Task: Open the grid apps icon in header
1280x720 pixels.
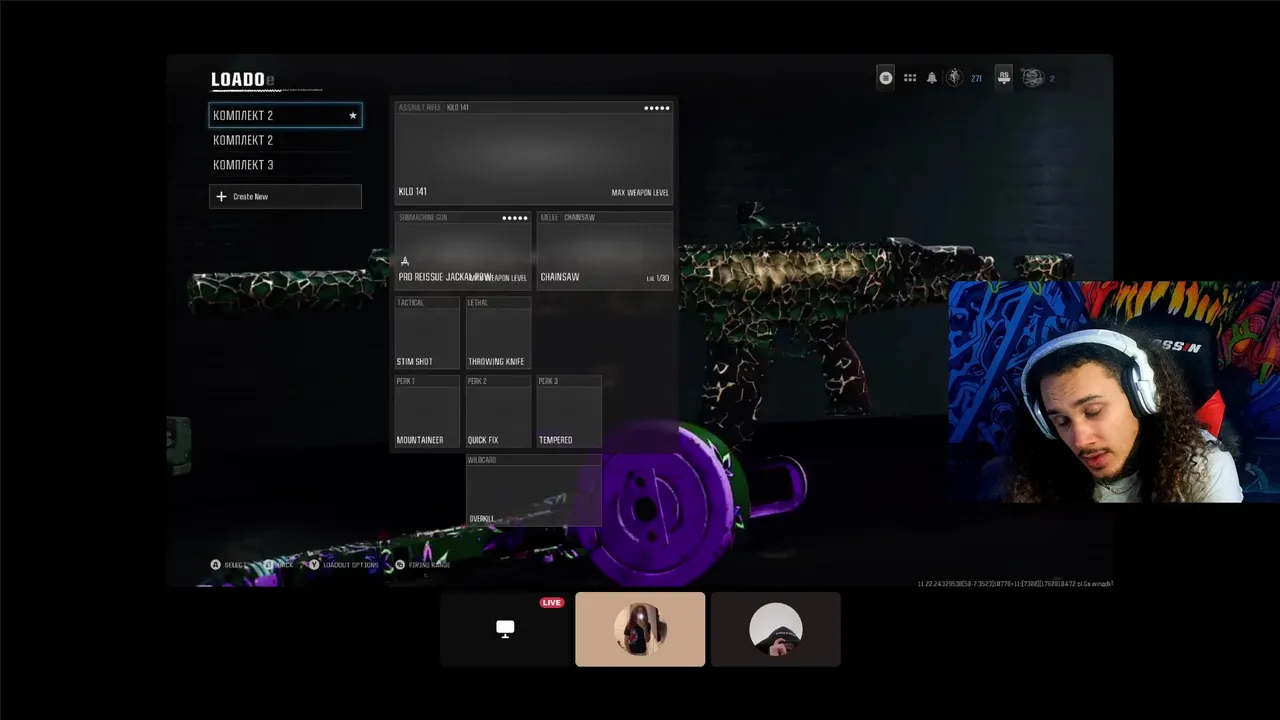Action: click(910, 78)
